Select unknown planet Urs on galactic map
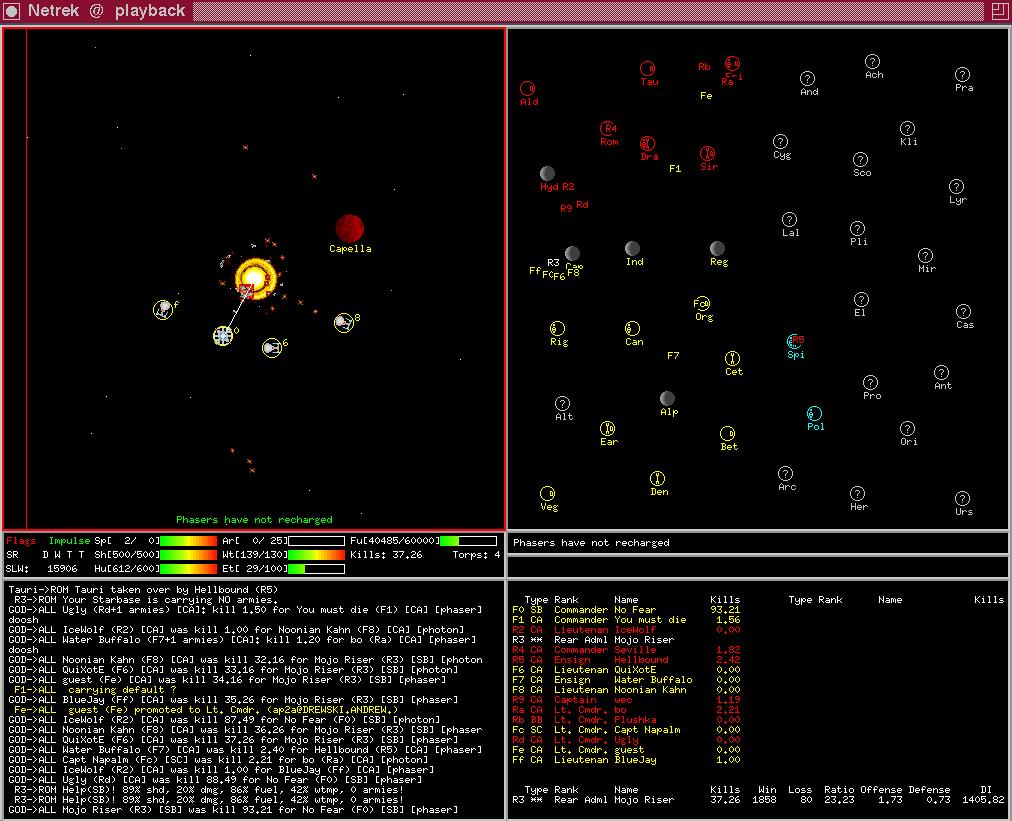Screen dimensions: 1012x821 (962, 498)
